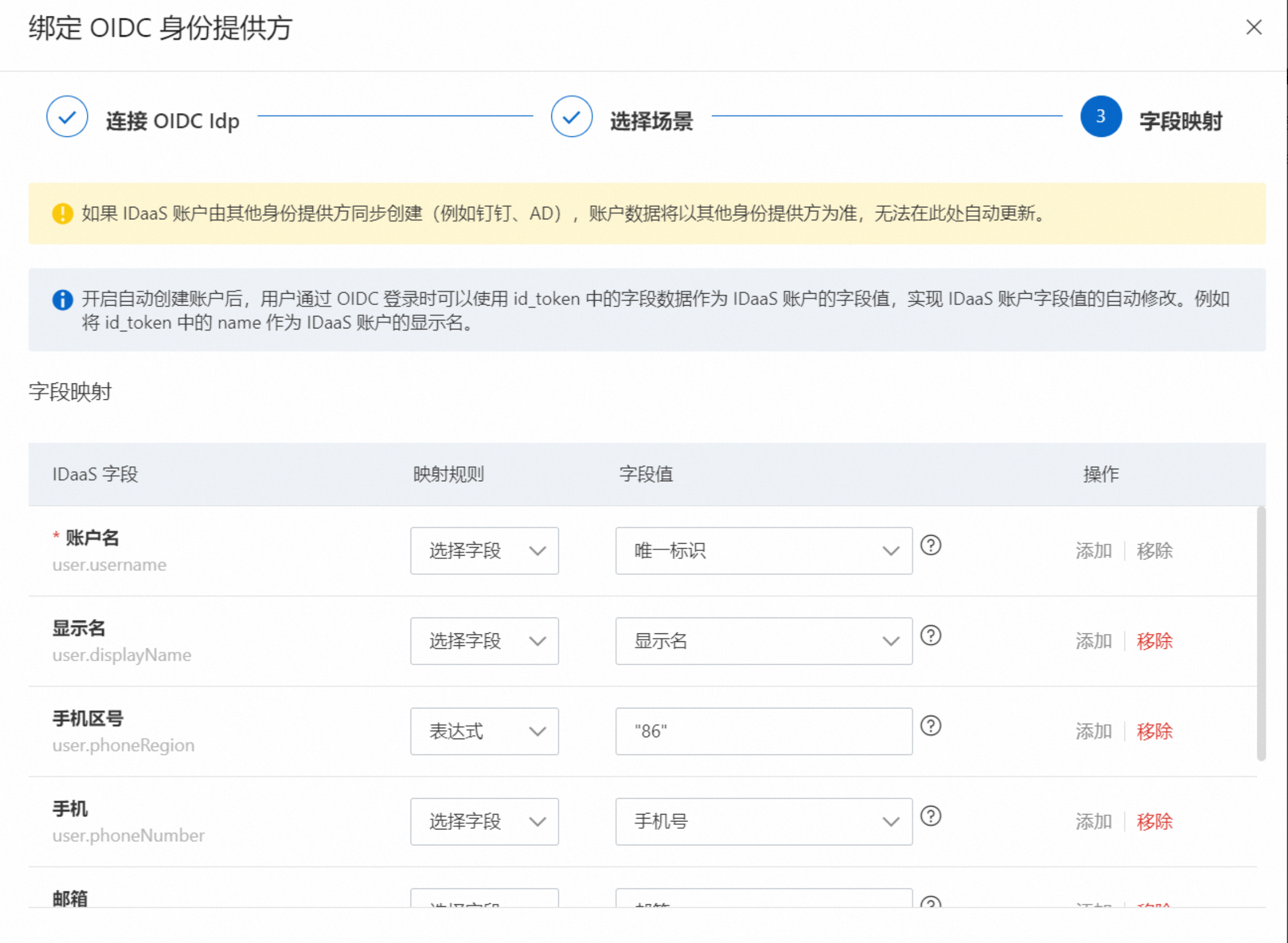Open the 手机号 field value dropdown

click(763, 821)
